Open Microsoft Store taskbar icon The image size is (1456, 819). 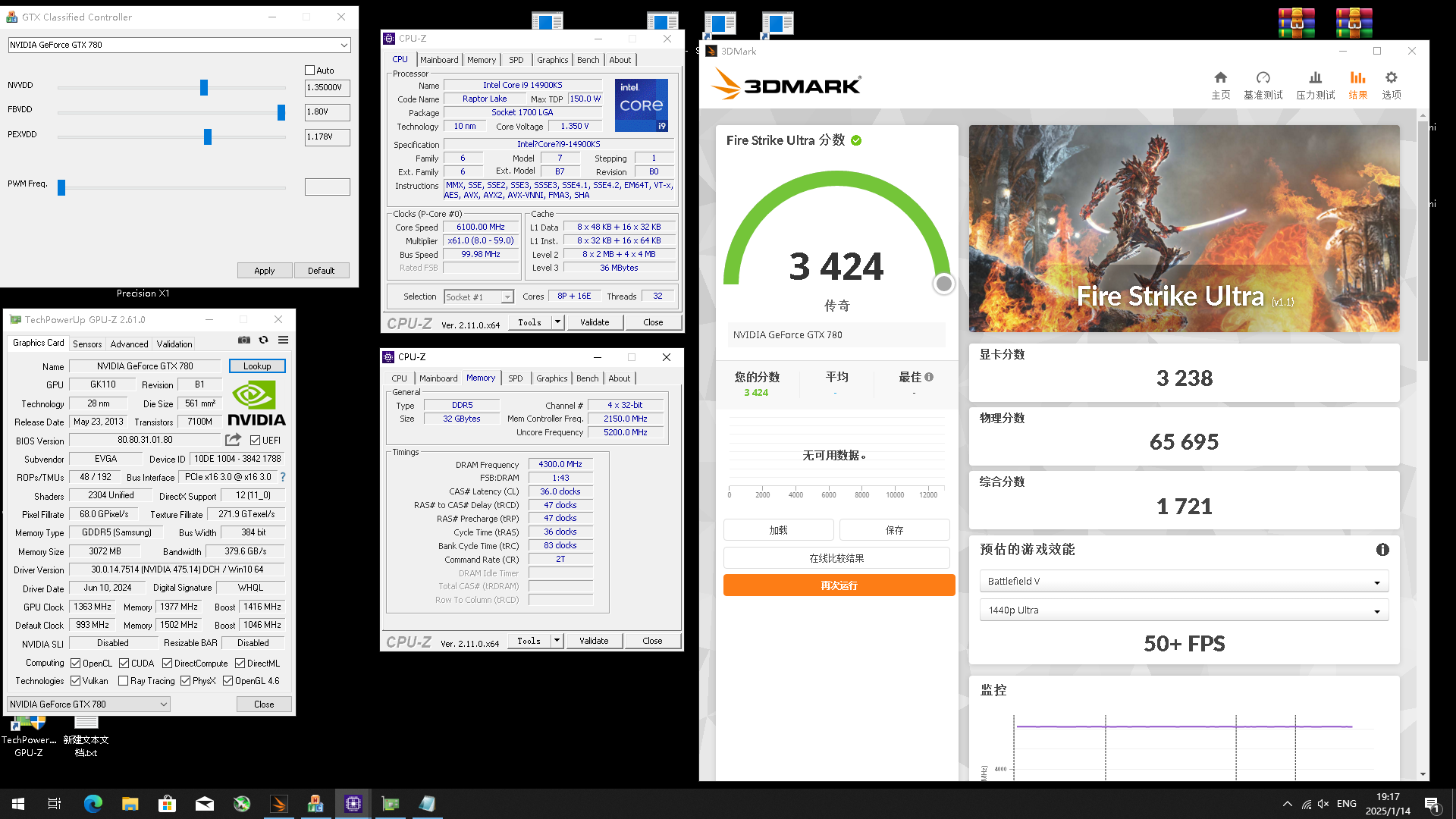click(167, 804)
